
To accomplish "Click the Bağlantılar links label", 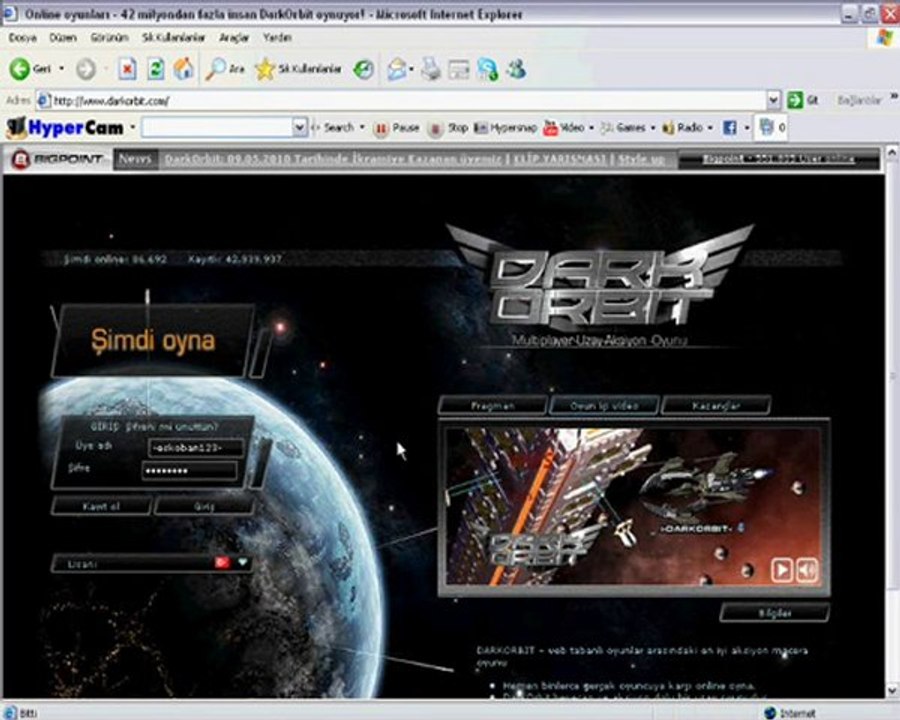I will tap(859, 100).
